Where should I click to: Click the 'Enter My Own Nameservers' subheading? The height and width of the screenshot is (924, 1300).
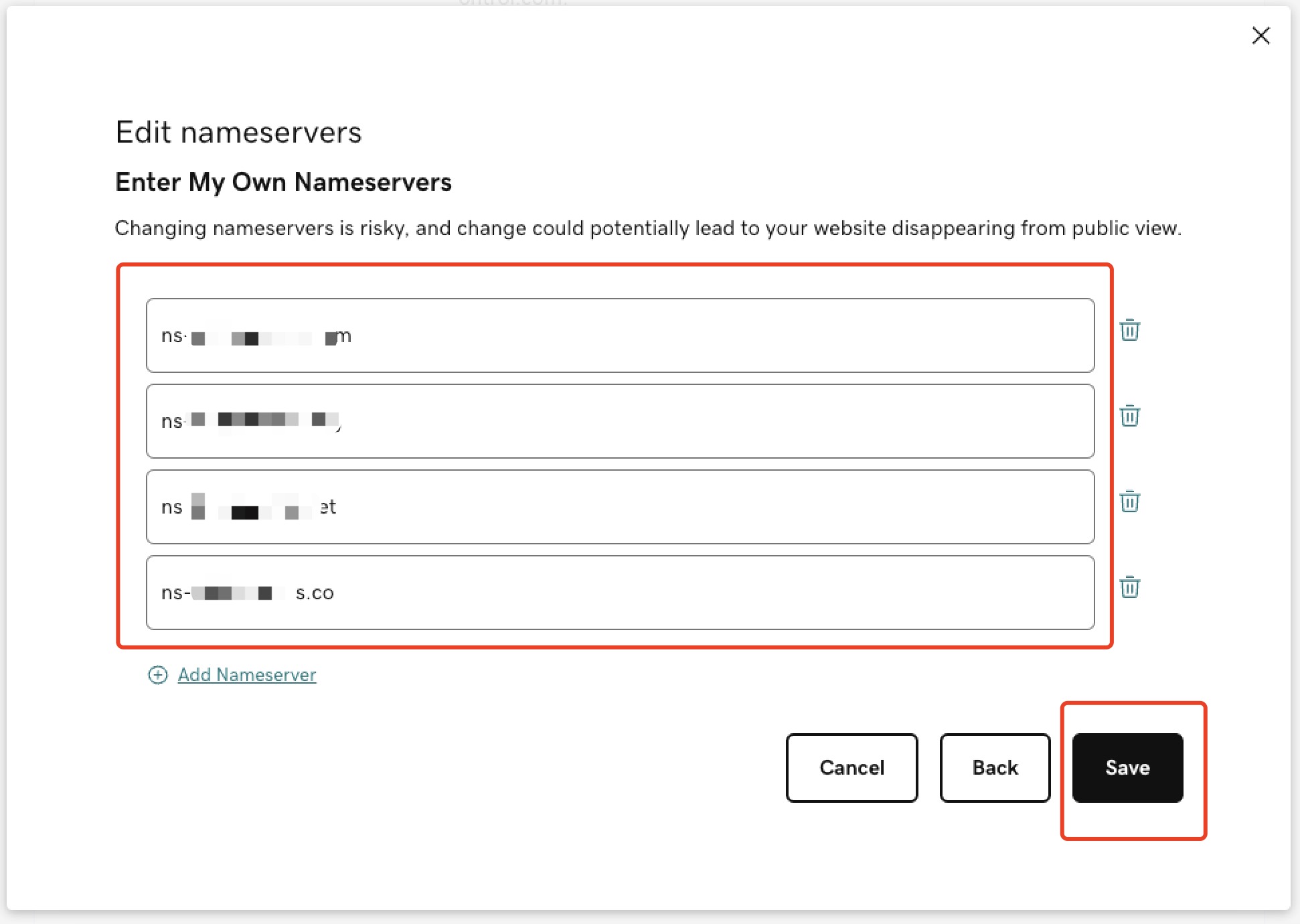(x=283, y=182)
